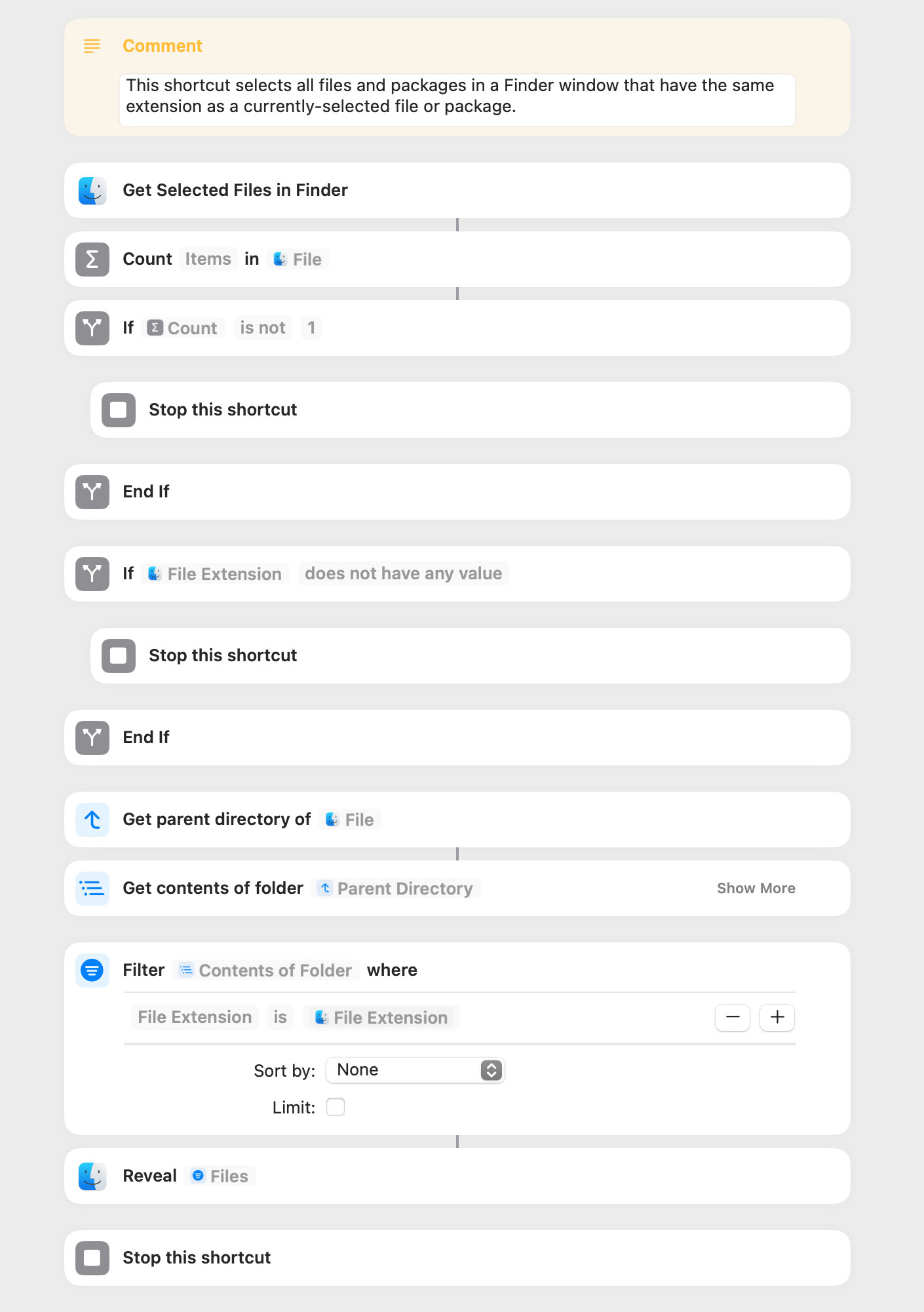924x1312 pixels.
Task: Remove filter rule with minus button
Action: click(x=733, y=1017)
